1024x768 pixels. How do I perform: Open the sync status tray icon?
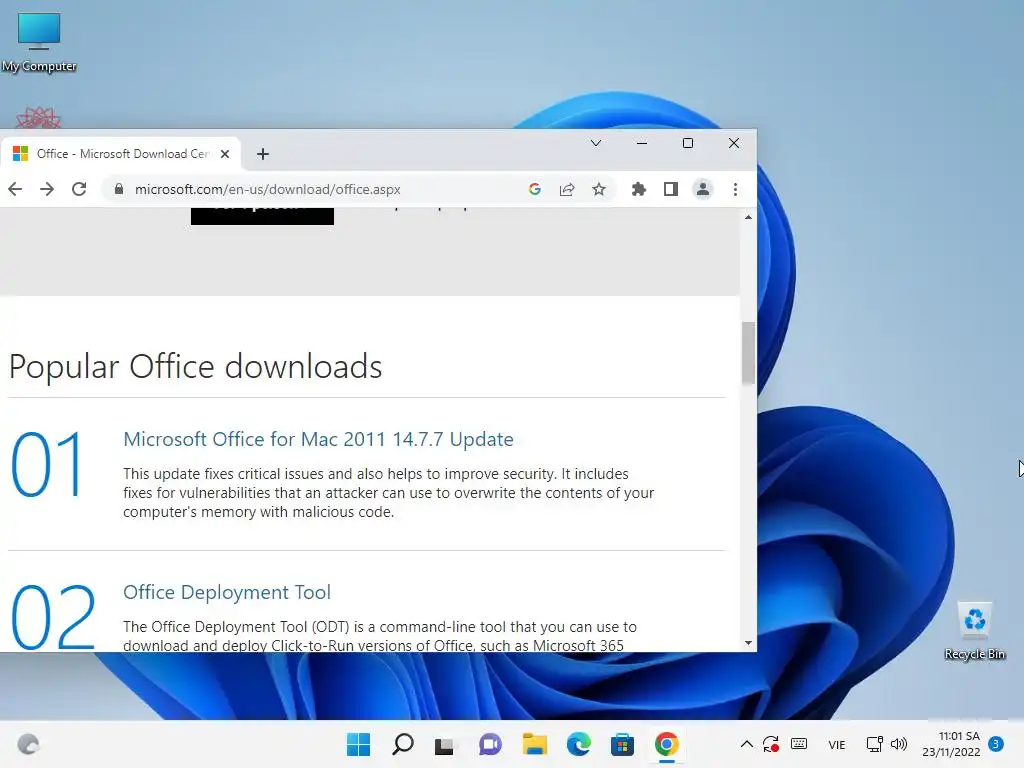[x=771, y=744]
